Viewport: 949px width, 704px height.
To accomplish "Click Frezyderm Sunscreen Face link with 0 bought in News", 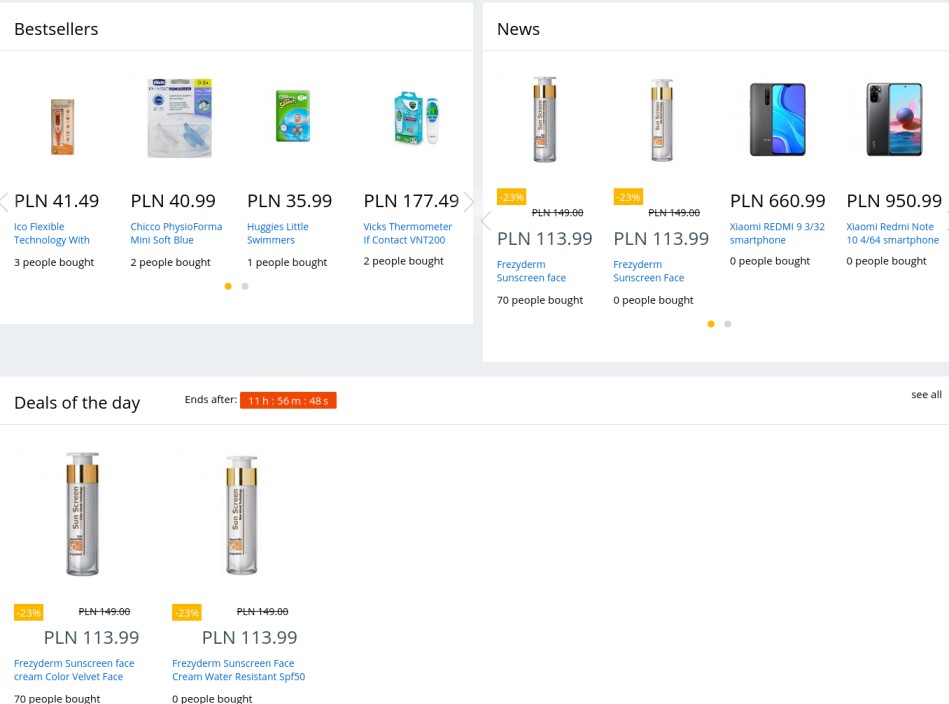I will tap(648, 271).
